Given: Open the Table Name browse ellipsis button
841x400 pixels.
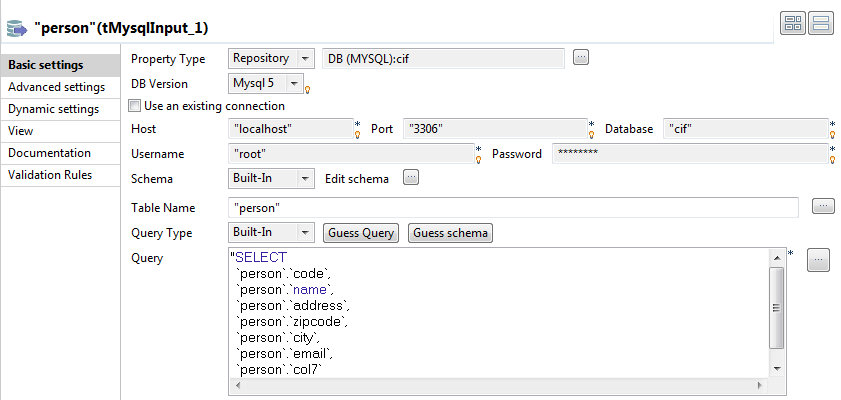Looking at the screenshot, I should pos(823,207).
